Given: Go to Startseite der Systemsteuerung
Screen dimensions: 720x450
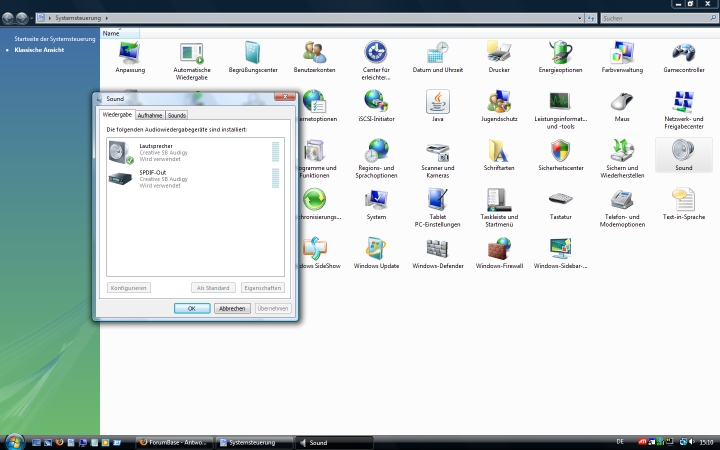Looking at the screenshot, I should pyautogui.click(x=55, y=39).
